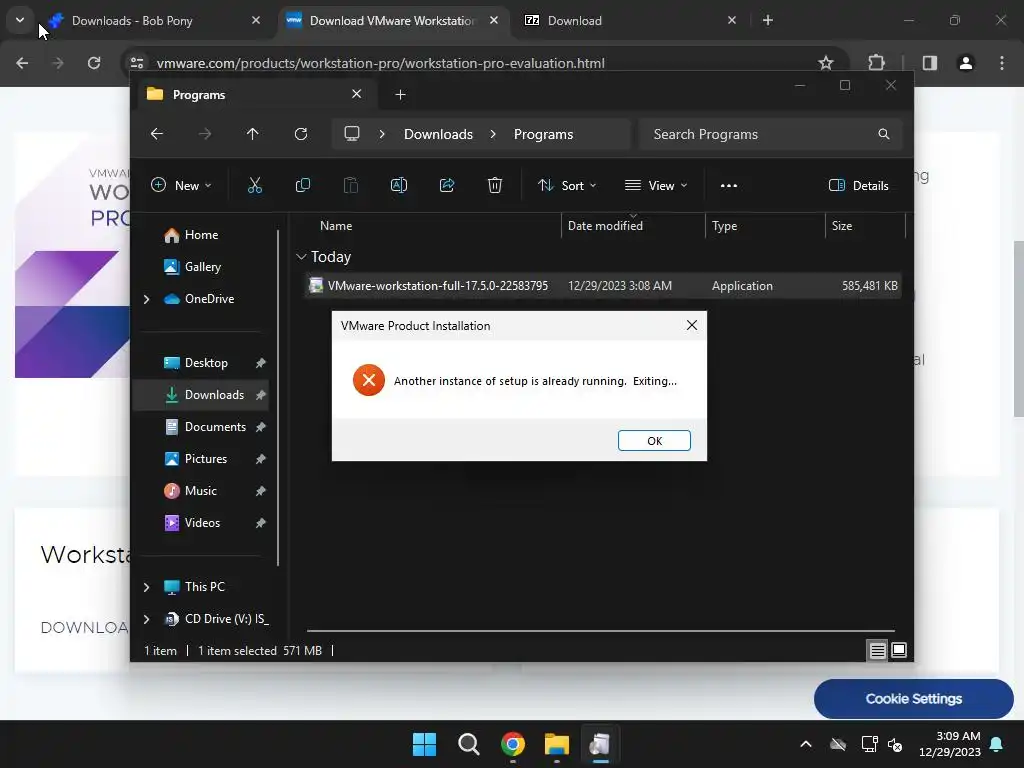Viewport: 1024px width, 768px height.
Task: Click OK in the VMware Product Installation dialog
Action: [654, 441]
